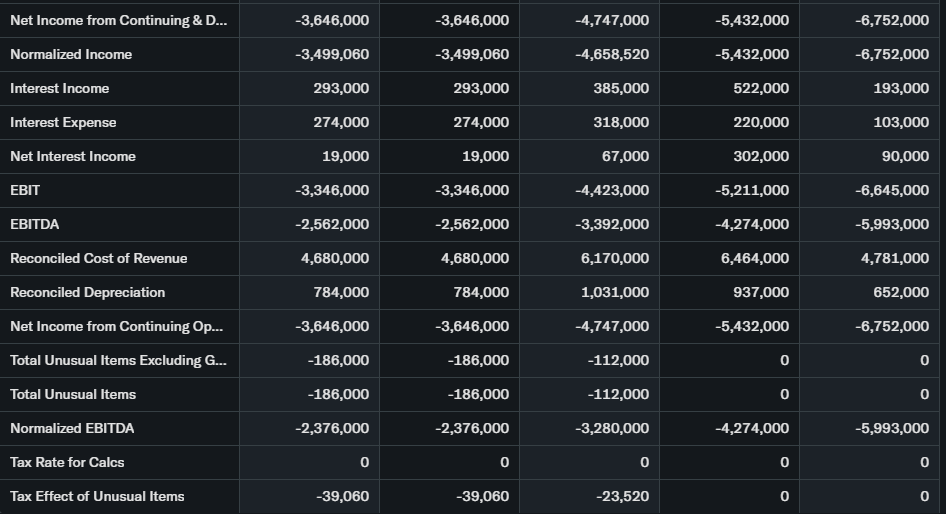946x514 pixels.
Task: Click the 302,000 Net Interest Income cell
Action: click(x=763, y=156)
